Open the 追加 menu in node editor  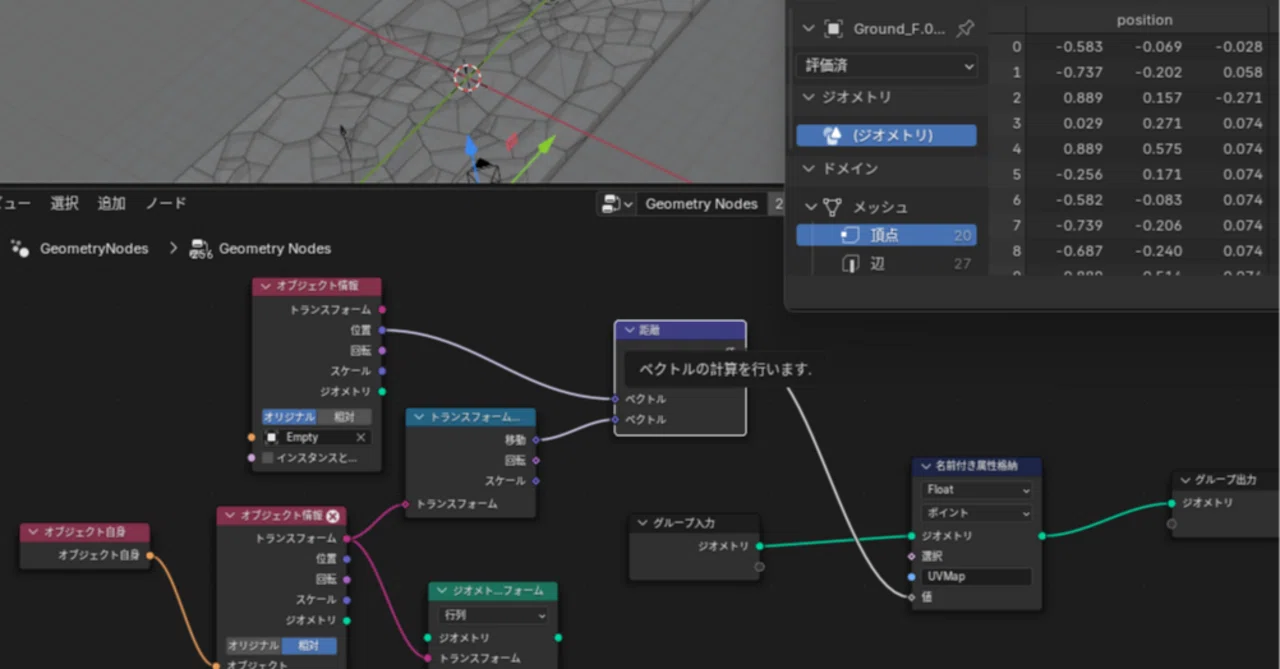click(x=111, y=204)
